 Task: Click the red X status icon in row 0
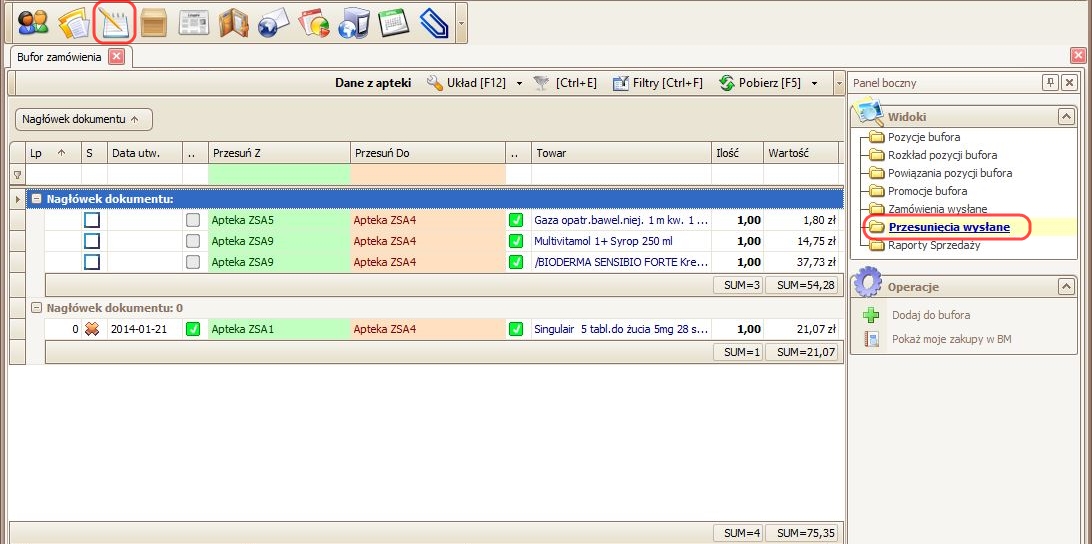tap(92, 328)
